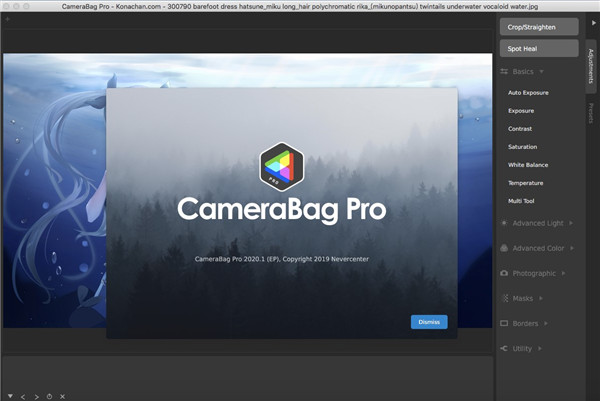Click the X icon in bottom tray
The height and width of the screenshot is (401, 600).
[62, 396]
